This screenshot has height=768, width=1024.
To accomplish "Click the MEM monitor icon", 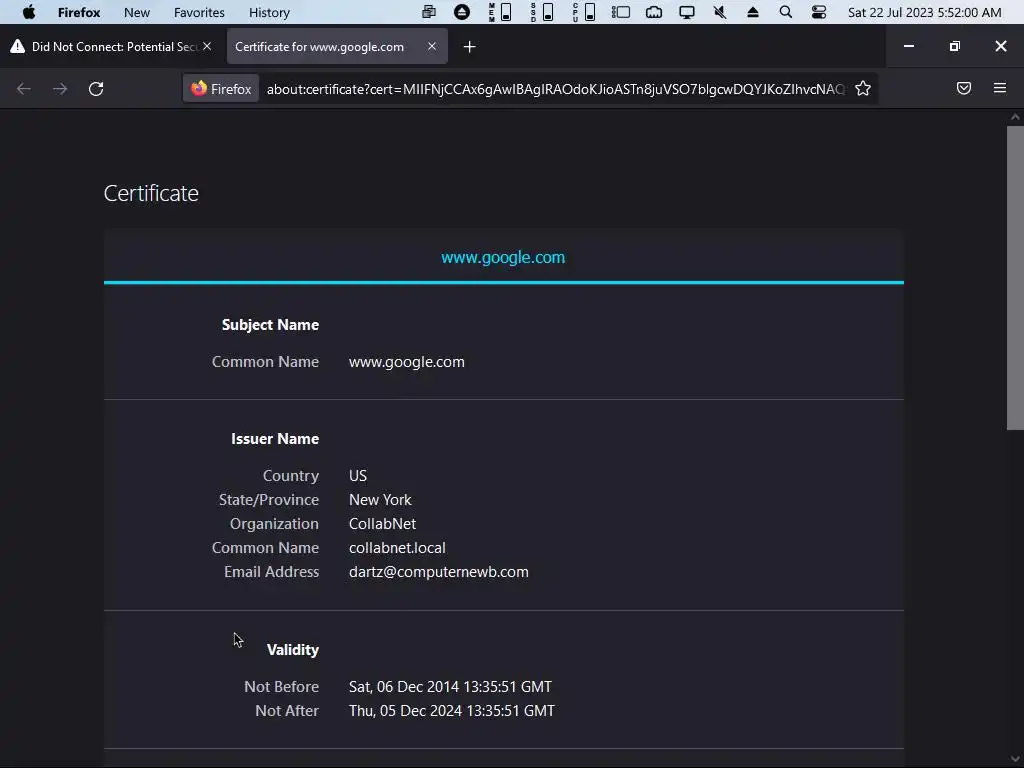I will coord(500,12).
